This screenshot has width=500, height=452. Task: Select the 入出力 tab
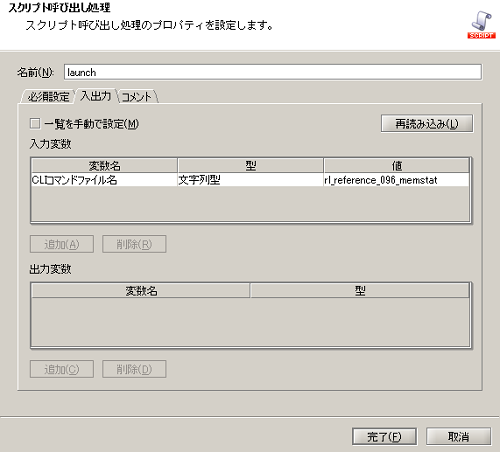point(96,96)
